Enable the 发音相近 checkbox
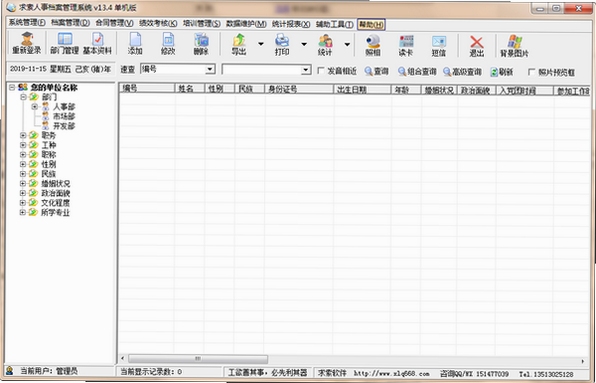The image size is (596, 383). pyautogui.click(x=321, y=71)
